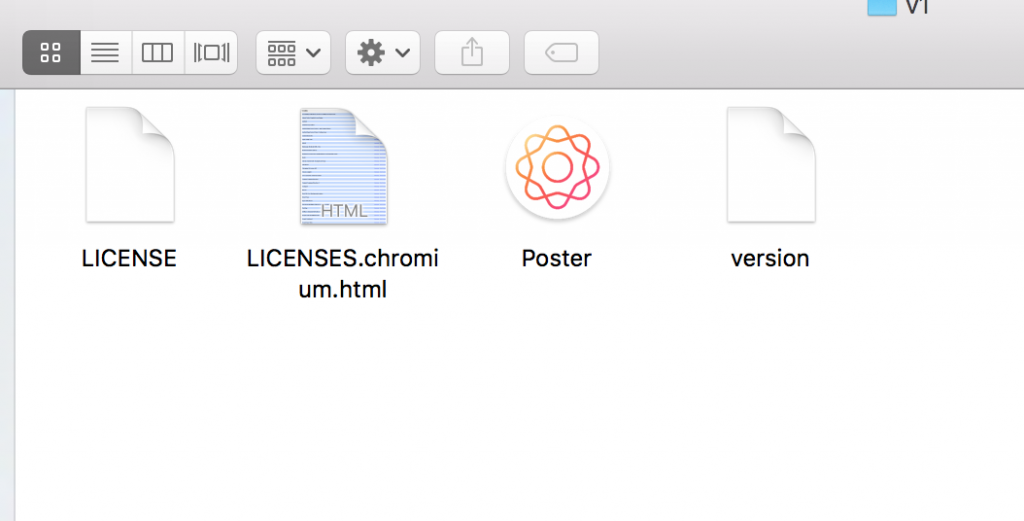Select the Poster app icon
Screen dimensions: 1024x521
[x=557, y=167]
